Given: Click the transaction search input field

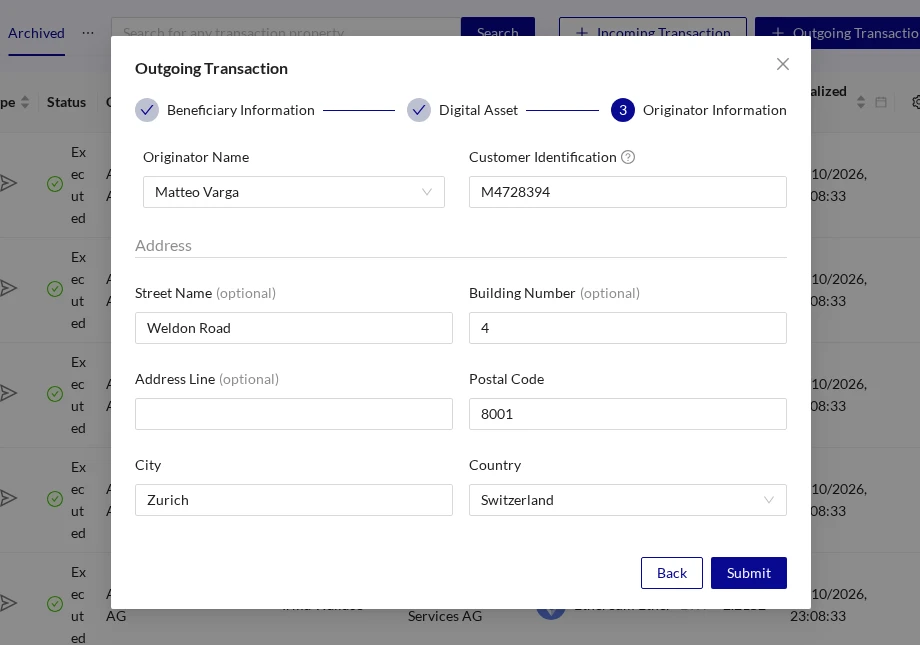Looking at the screenshot, I should click(x=286, y=27).
